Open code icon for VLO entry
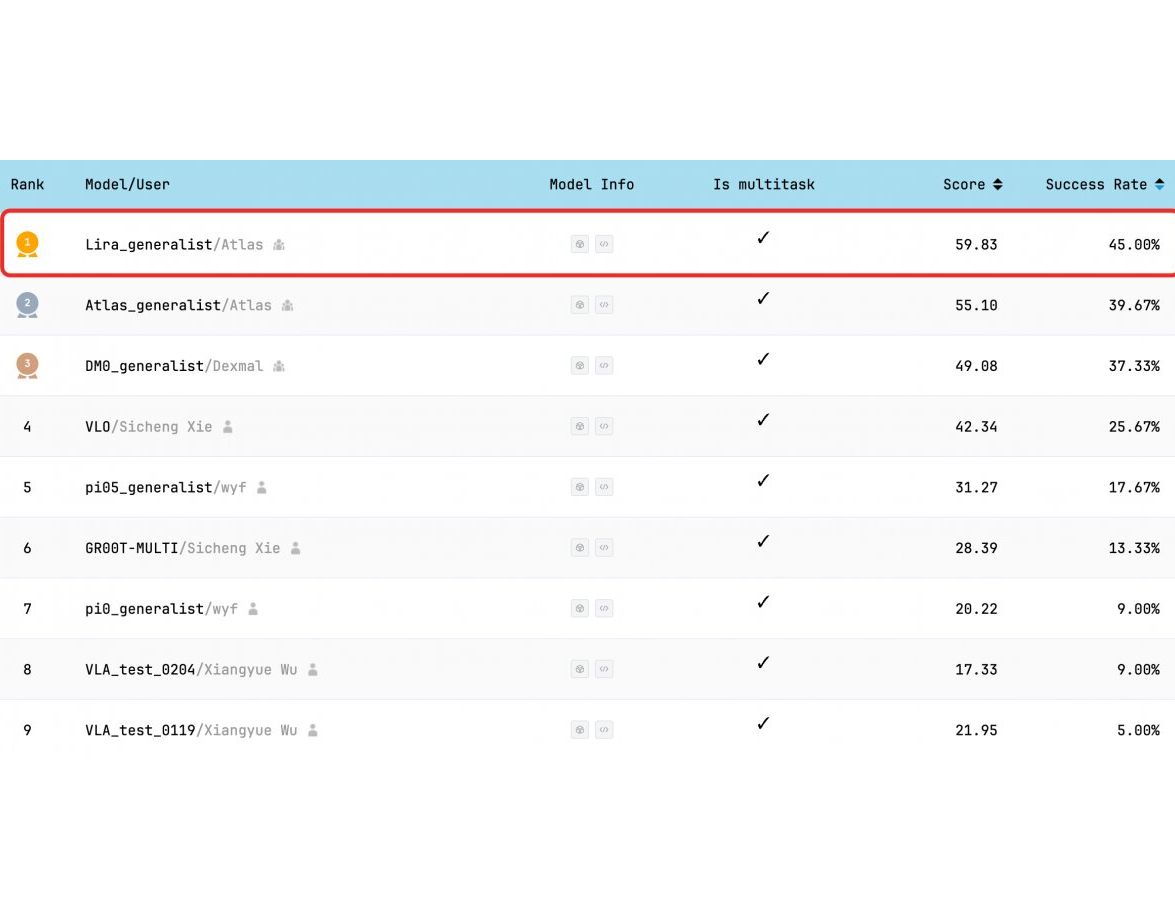The width and height of the screenshot is (1175, 917). tap(604, 426)
